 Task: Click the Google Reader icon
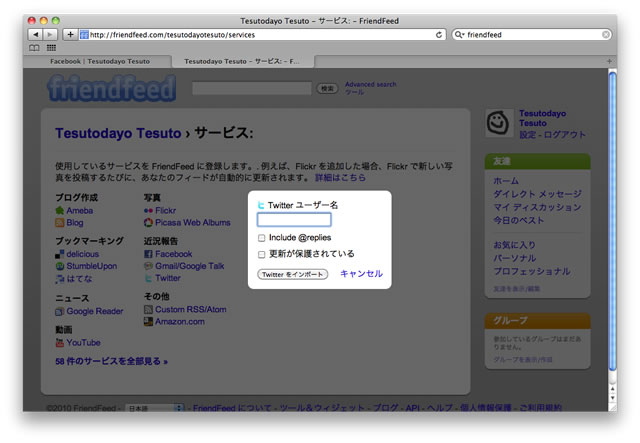[60, 312]
